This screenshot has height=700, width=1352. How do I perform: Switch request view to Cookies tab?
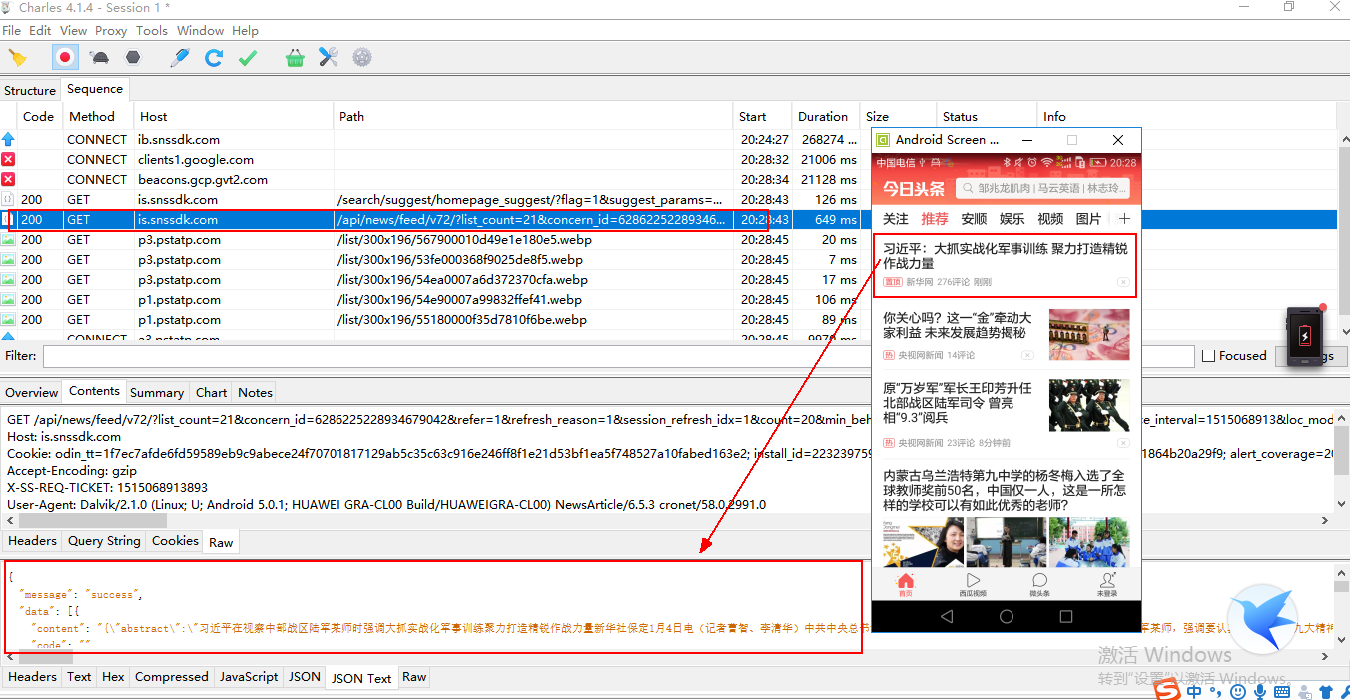coord(175,541)
